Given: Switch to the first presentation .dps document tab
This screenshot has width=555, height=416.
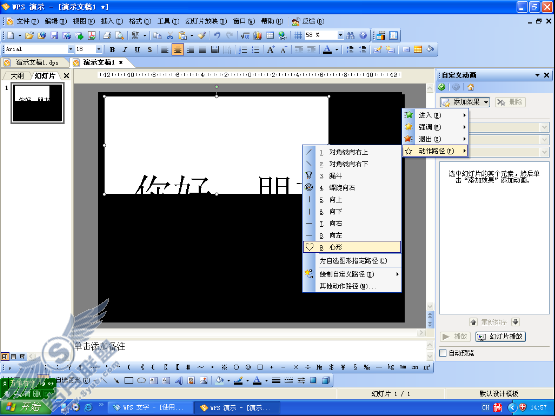Looking at the screenshot, I should [34, 62].
